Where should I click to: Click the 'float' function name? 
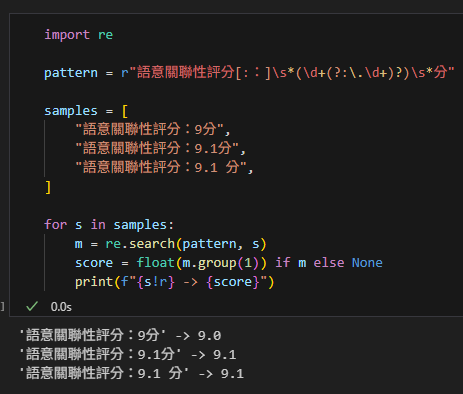click(x=156, y=263)
